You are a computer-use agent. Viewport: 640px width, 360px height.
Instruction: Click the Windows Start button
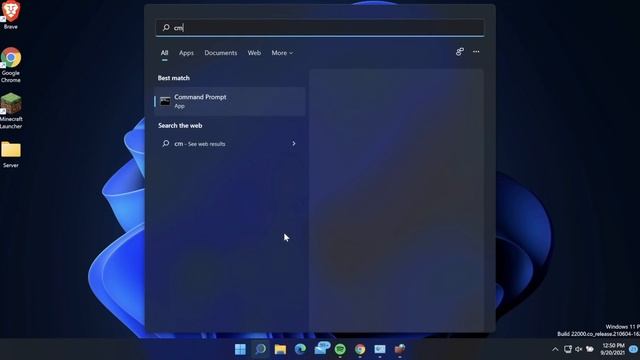coord(240,349)
